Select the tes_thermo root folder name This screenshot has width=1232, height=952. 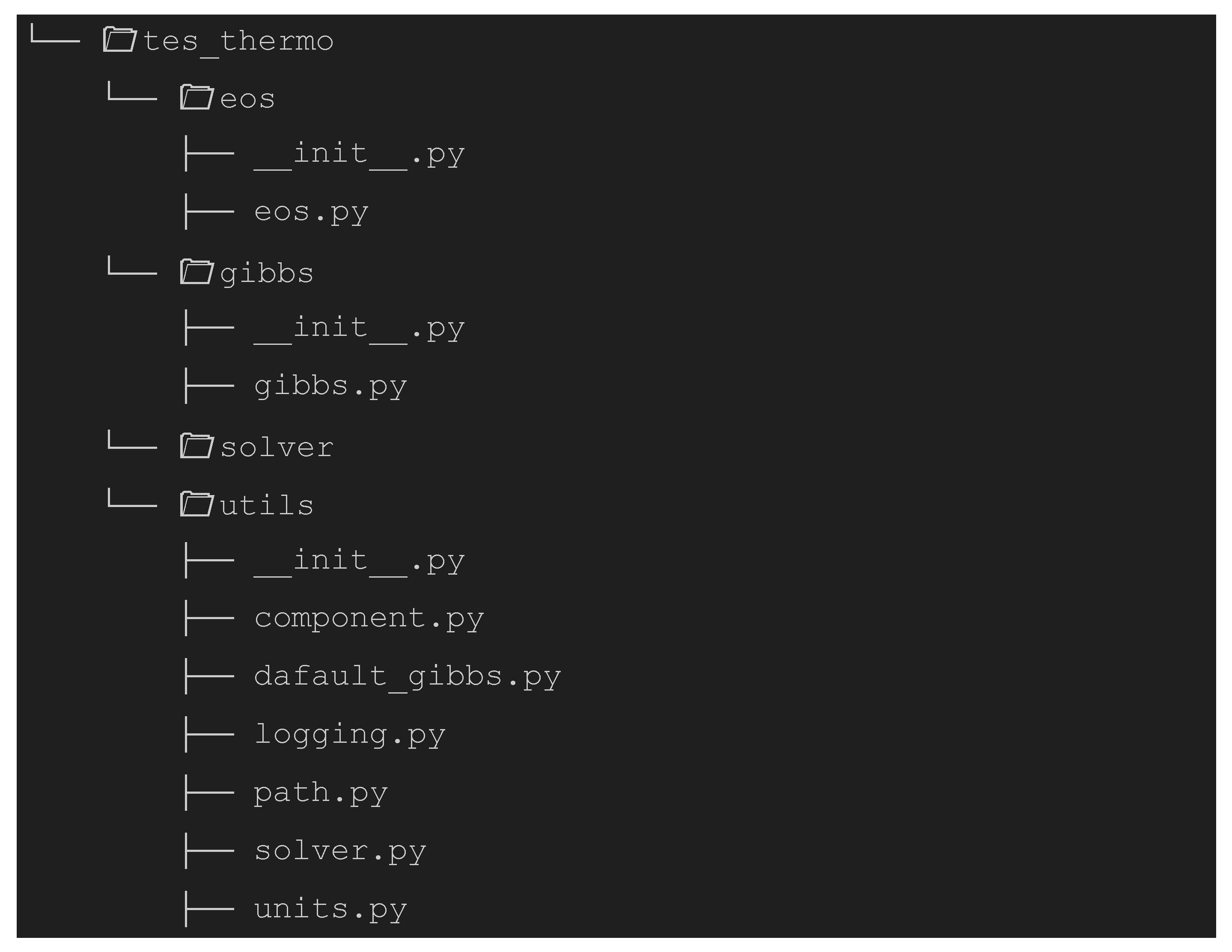238,41
